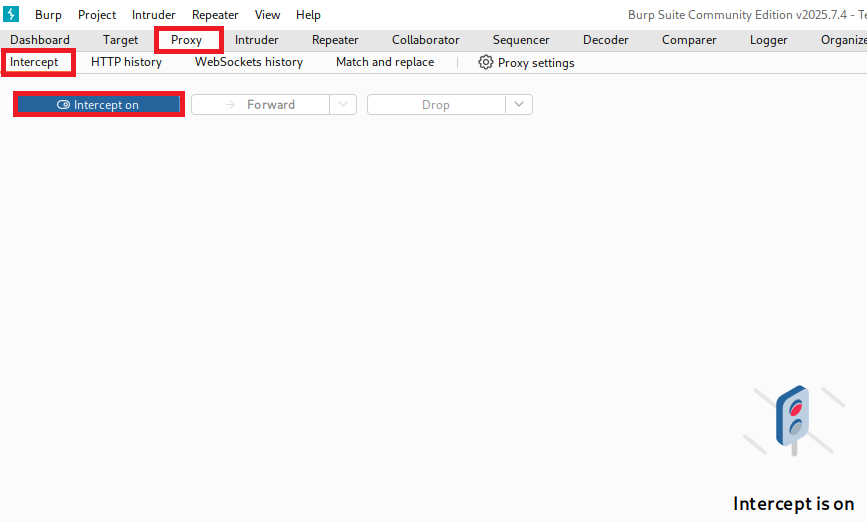Click the Forward button

click(x=260, y=105)
